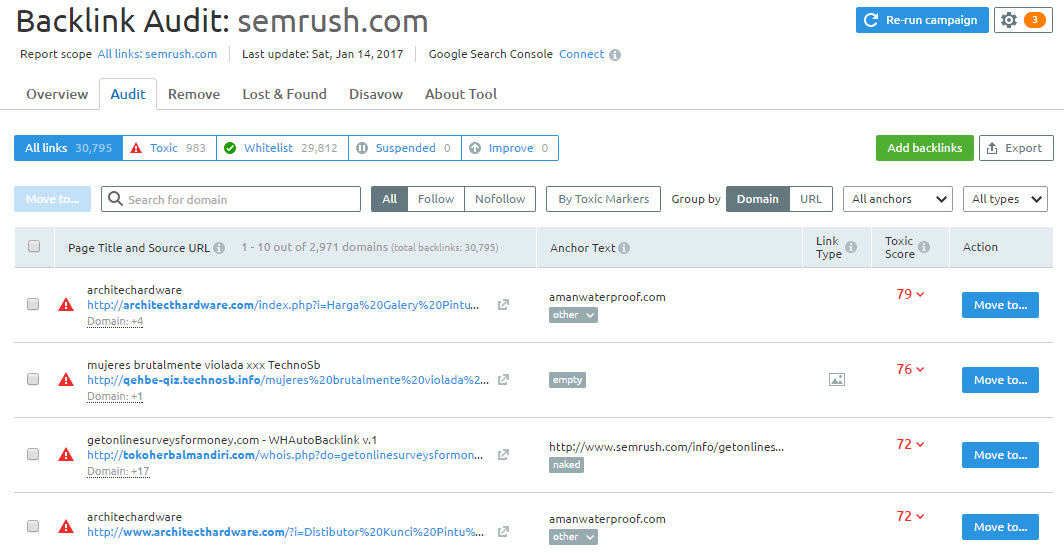The image size is (1064, 553).
Task: Filter by Follow links
Action: click(436, 199)
